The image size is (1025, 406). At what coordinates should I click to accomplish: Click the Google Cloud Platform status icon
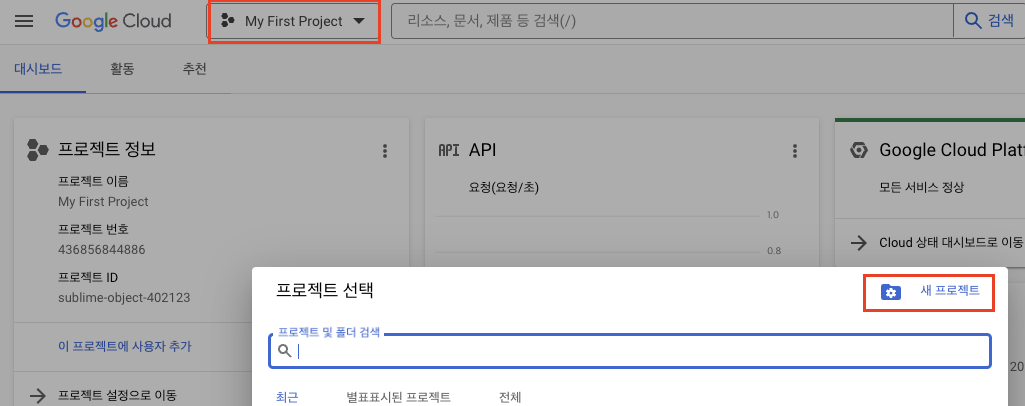(858, 150)
